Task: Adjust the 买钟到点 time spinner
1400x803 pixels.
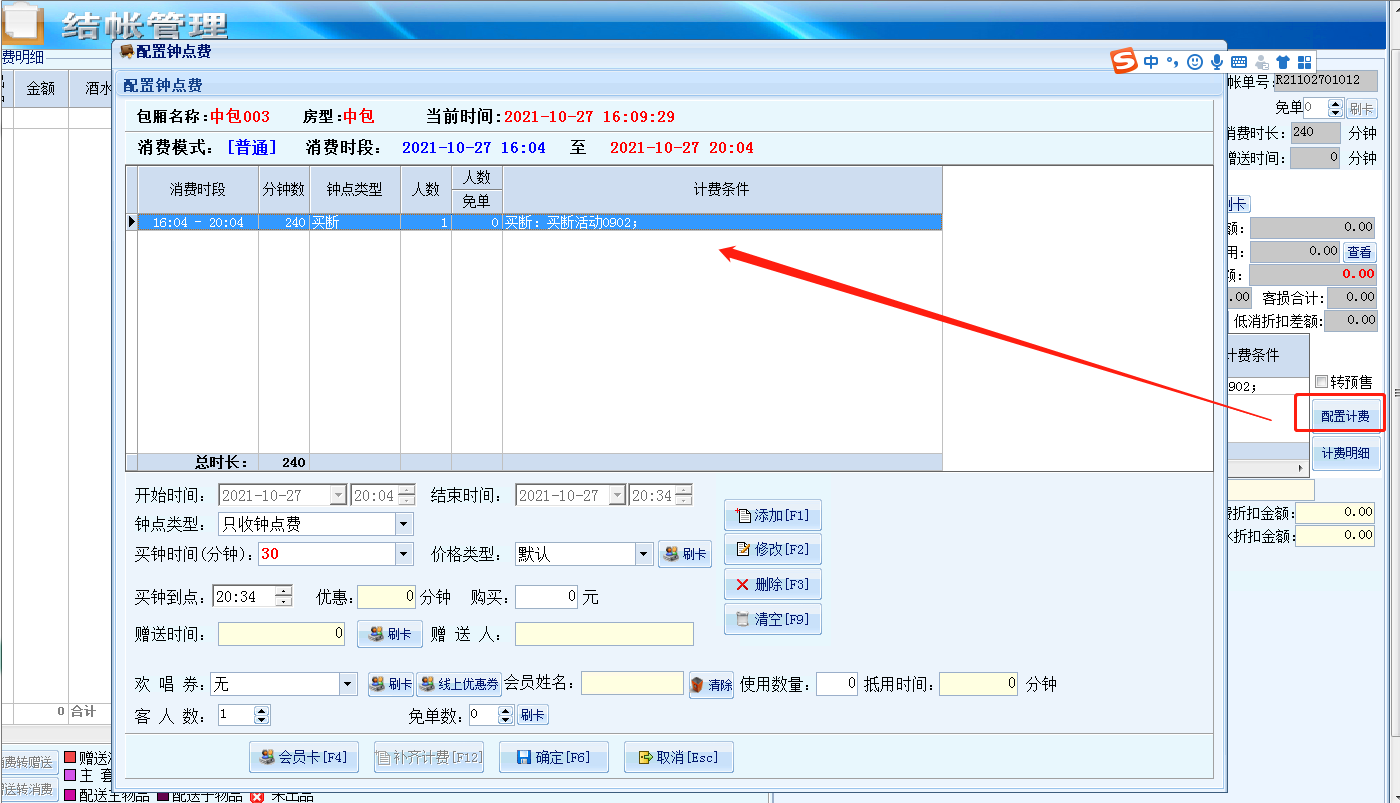Action: [284, 597]
